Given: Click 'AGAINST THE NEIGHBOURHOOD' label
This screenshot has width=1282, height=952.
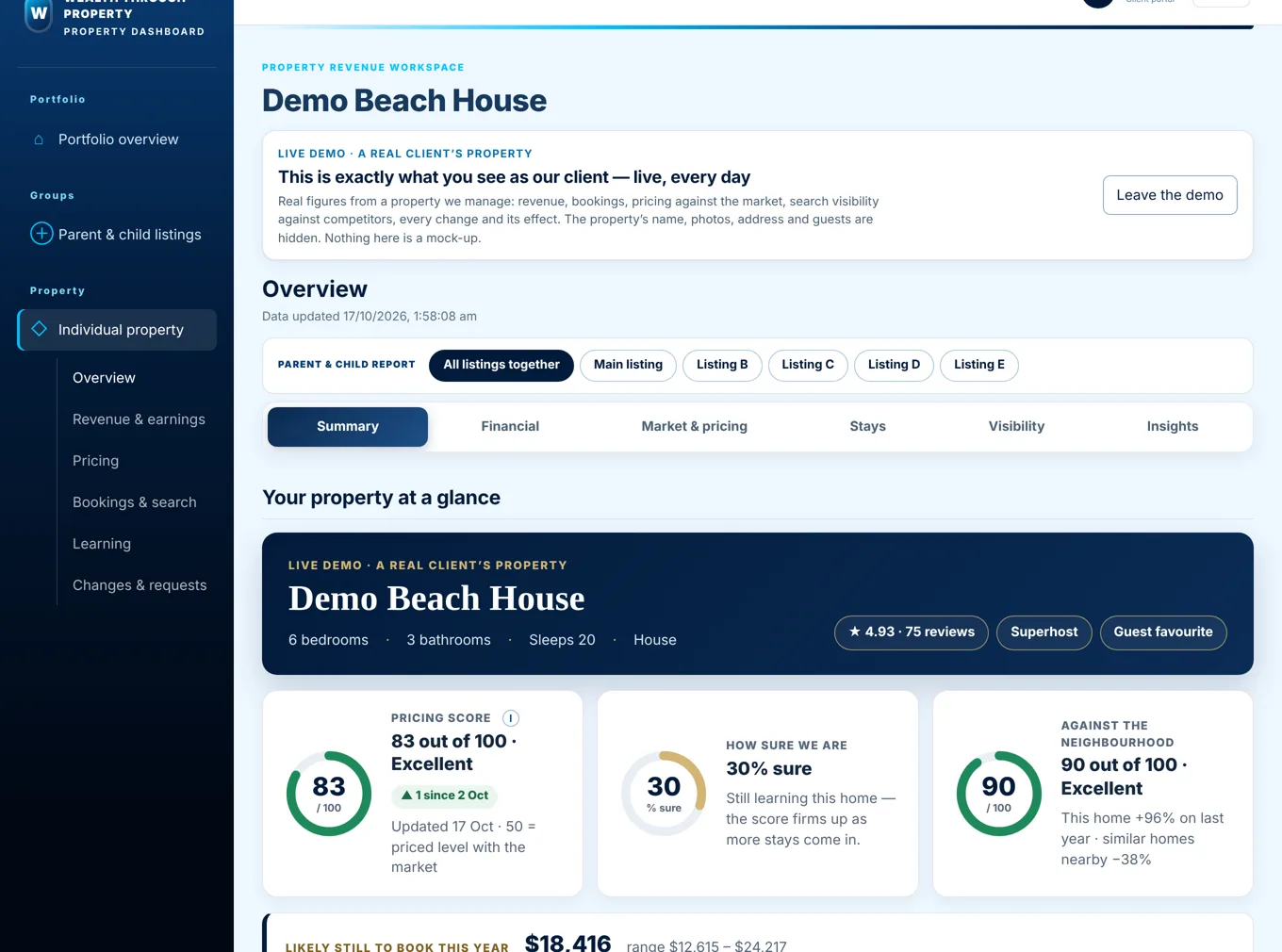Looking at the screenshot, I should pos(1117,734).
